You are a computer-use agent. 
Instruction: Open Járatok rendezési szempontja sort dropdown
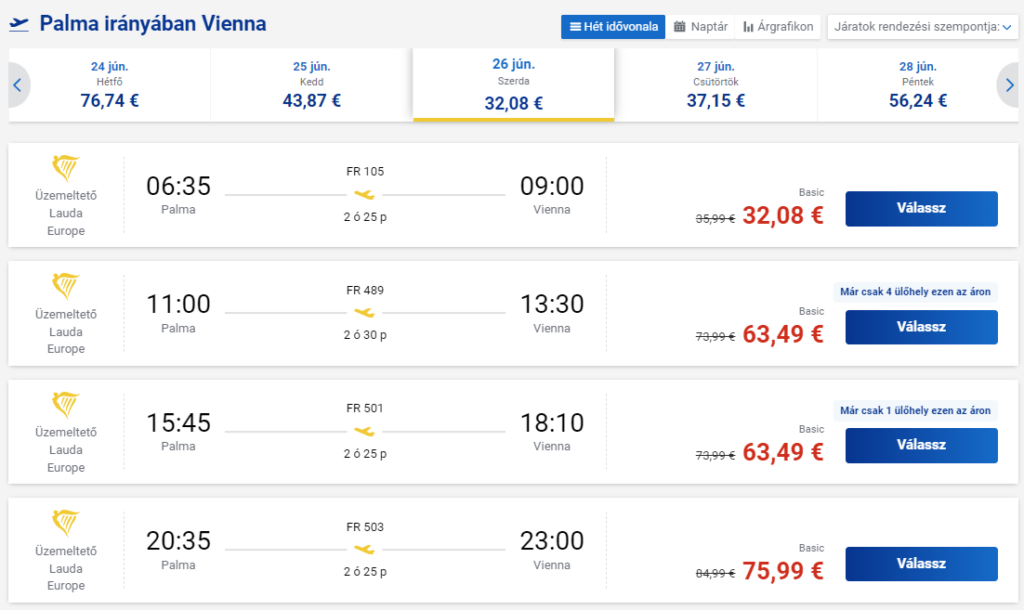(x=922, y=27)
